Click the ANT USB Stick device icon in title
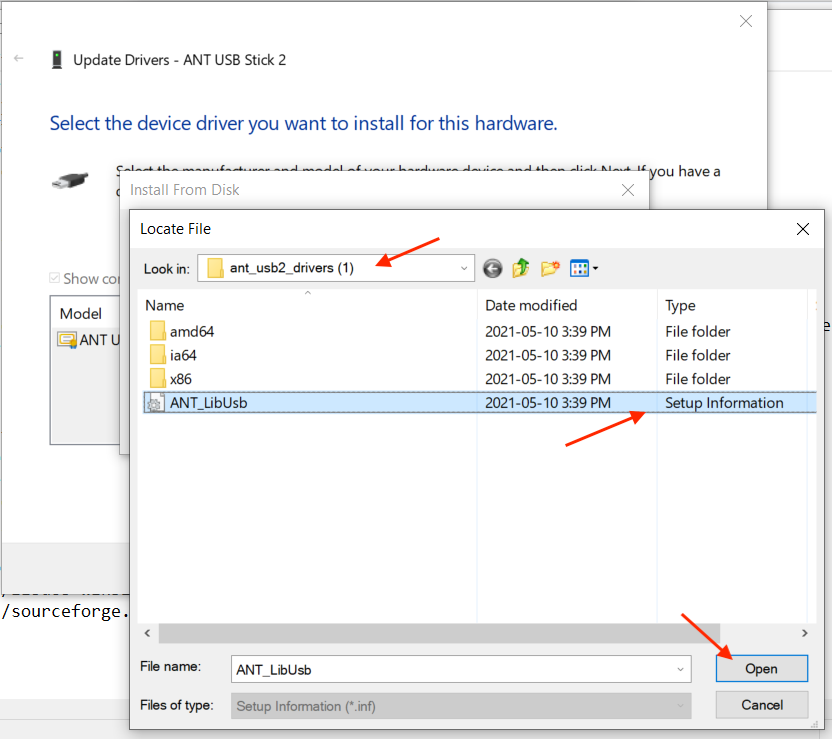 [57, 60]
